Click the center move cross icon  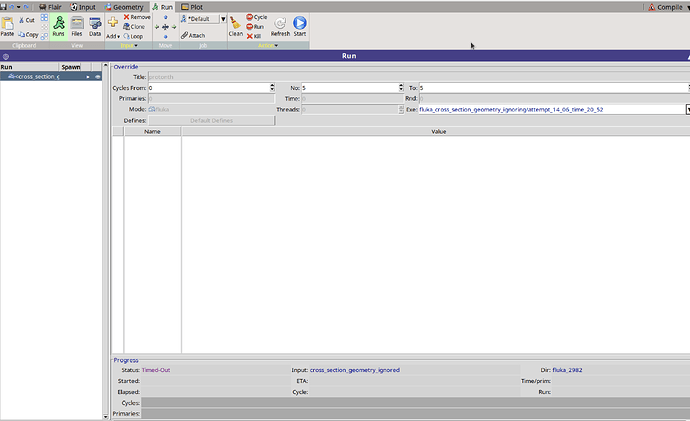pyautogui.click(x=165, y=27)
